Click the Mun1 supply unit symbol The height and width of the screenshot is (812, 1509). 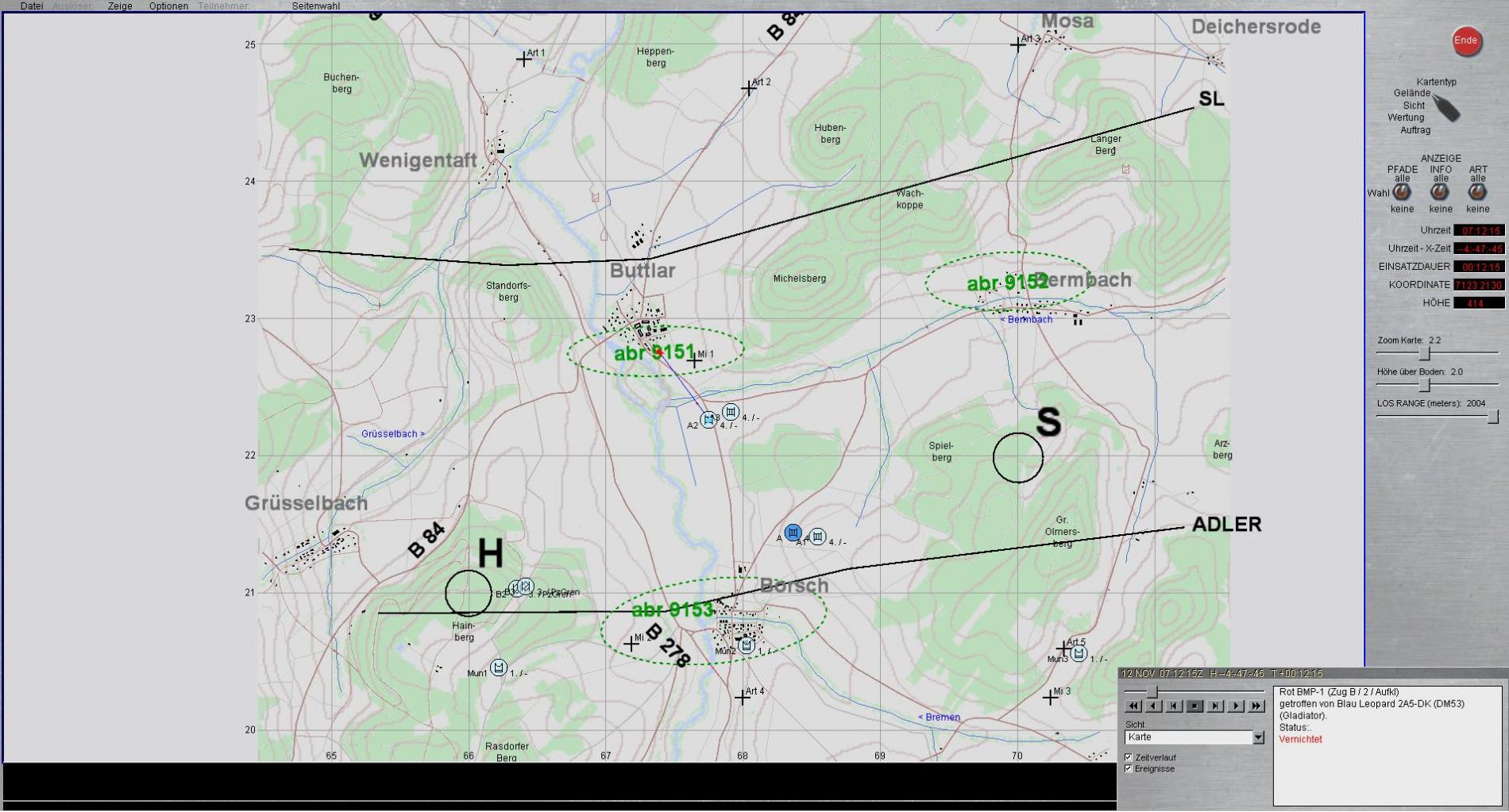tap(498, 668)
